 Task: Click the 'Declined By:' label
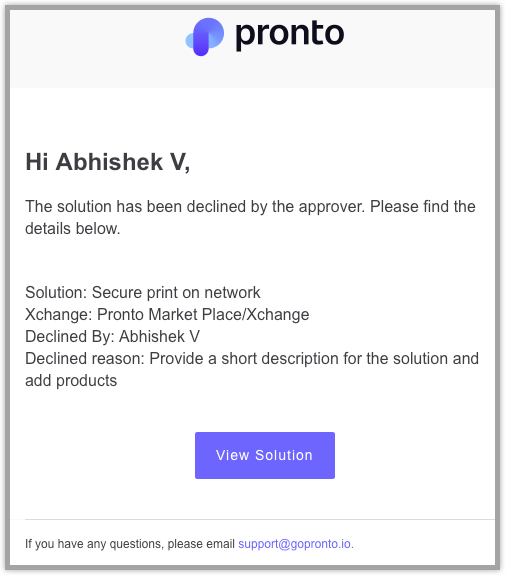tap(70, 336)
